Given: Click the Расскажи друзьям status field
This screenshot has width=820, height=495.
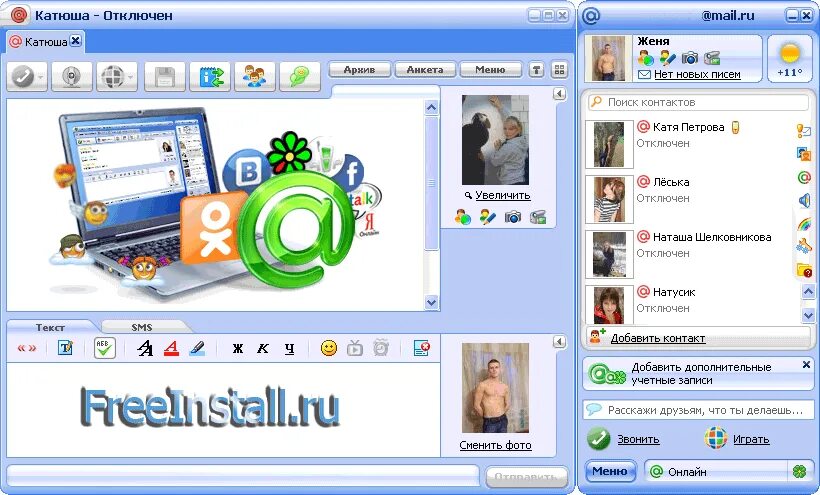Looking at the screenshot, I should pyautogui.click(x=699, y=410).
